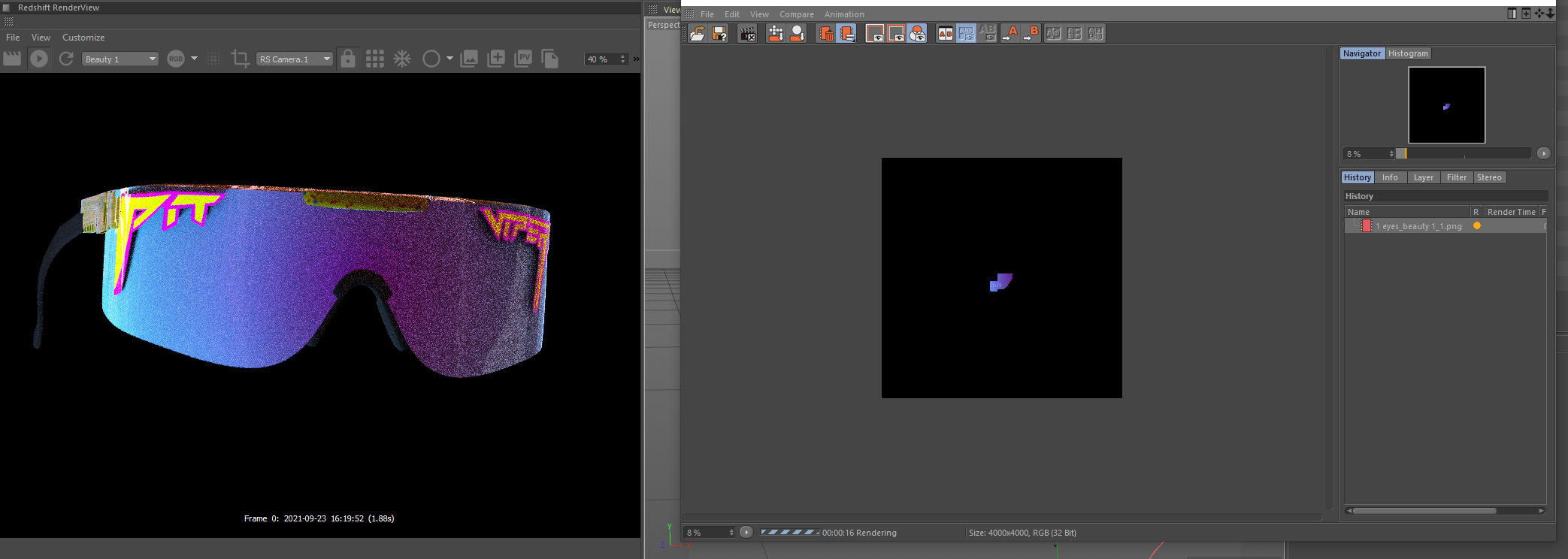Expand the arrow next to RGB button

tap(195, 58)
